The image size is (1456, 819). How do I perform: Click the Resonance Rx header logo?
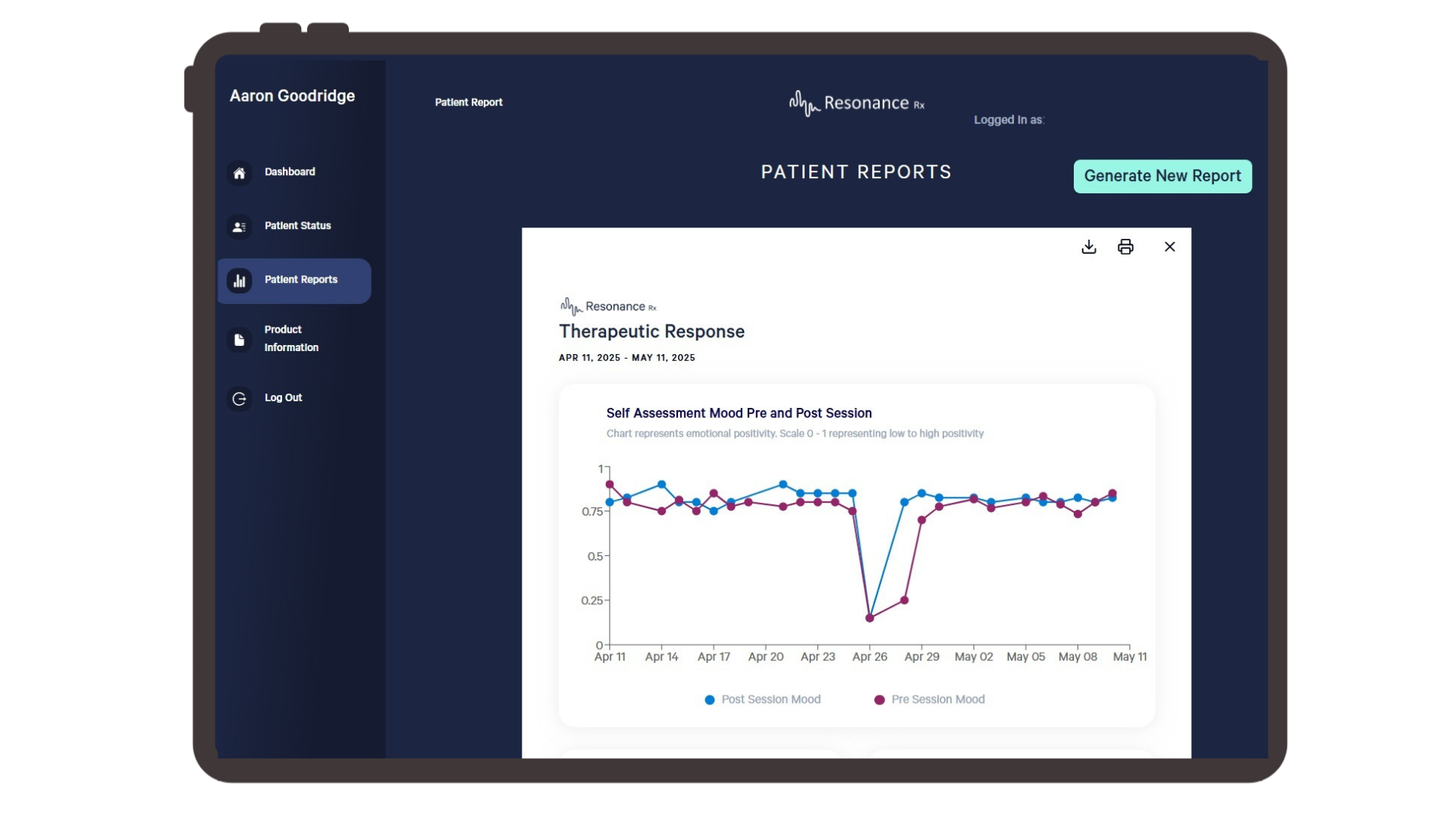(x=857, y=103)
